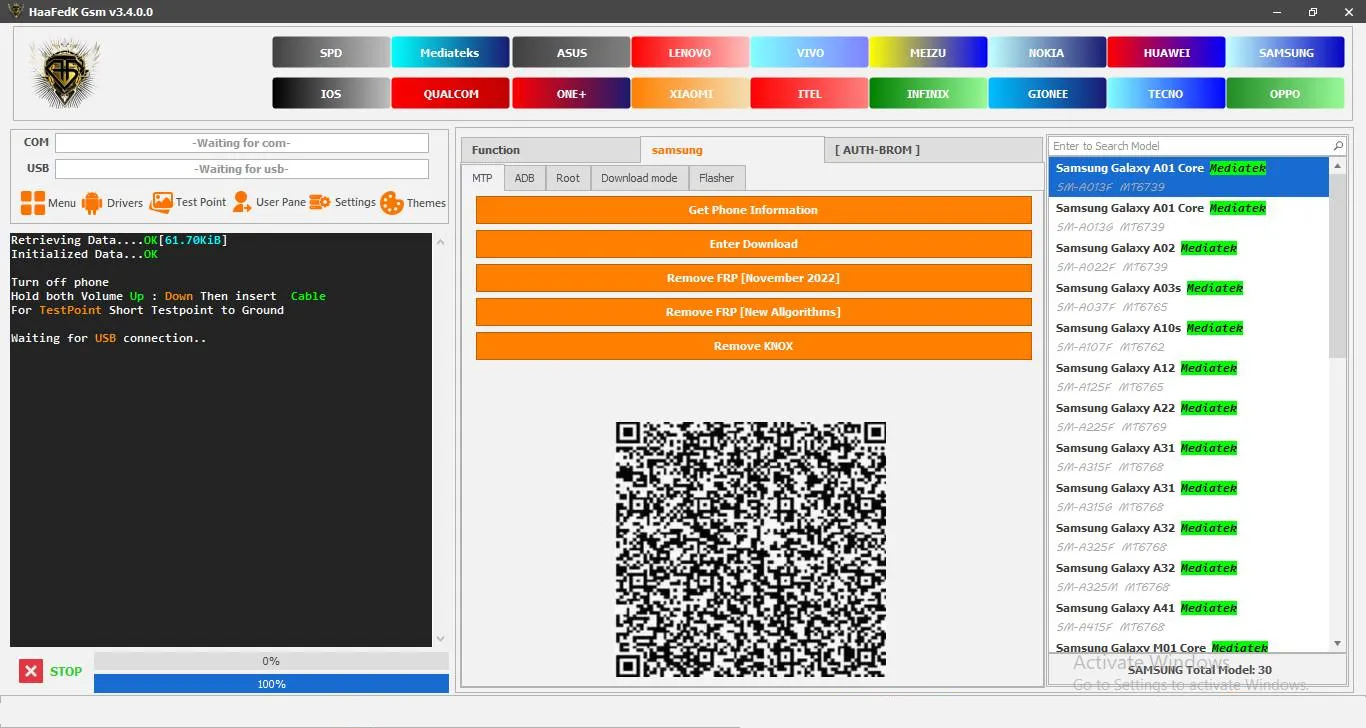Image resolution: width=1366 pixels, height=728 pixels.
Task: Select the NOKIA brand button
Action: click(x=1047, y=53)
